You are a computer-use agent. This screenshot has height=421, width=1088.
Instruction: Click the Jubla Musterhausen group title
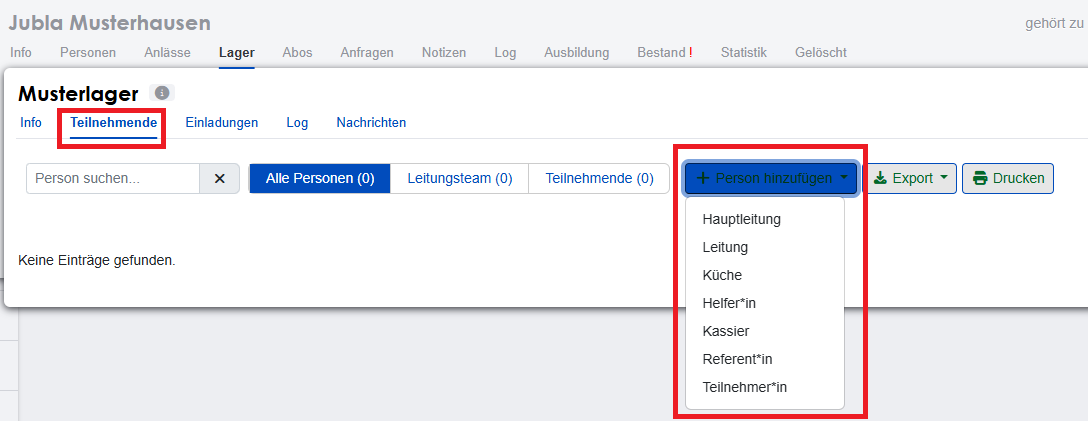[x=110, y=23]
